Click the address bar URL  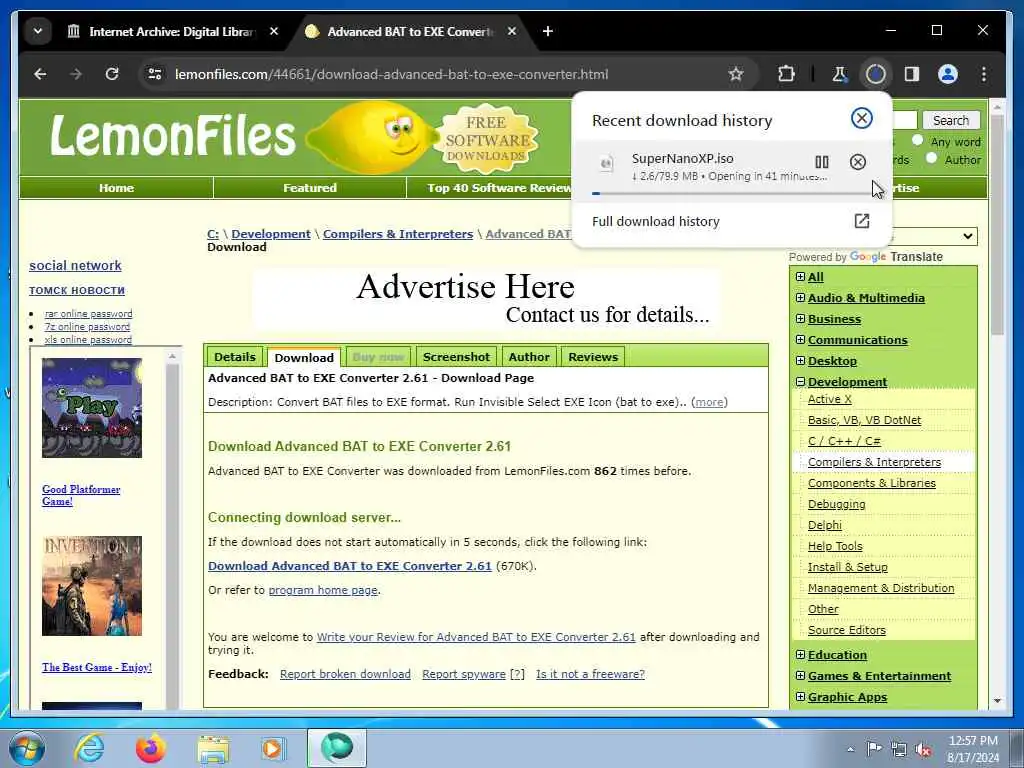tap(391, 74)
